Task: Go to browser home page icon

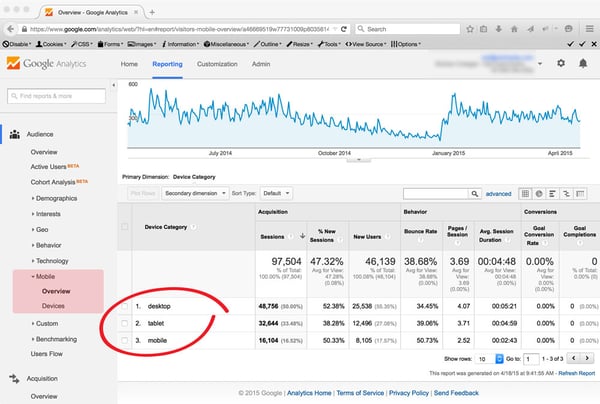Action: [514, 29]
